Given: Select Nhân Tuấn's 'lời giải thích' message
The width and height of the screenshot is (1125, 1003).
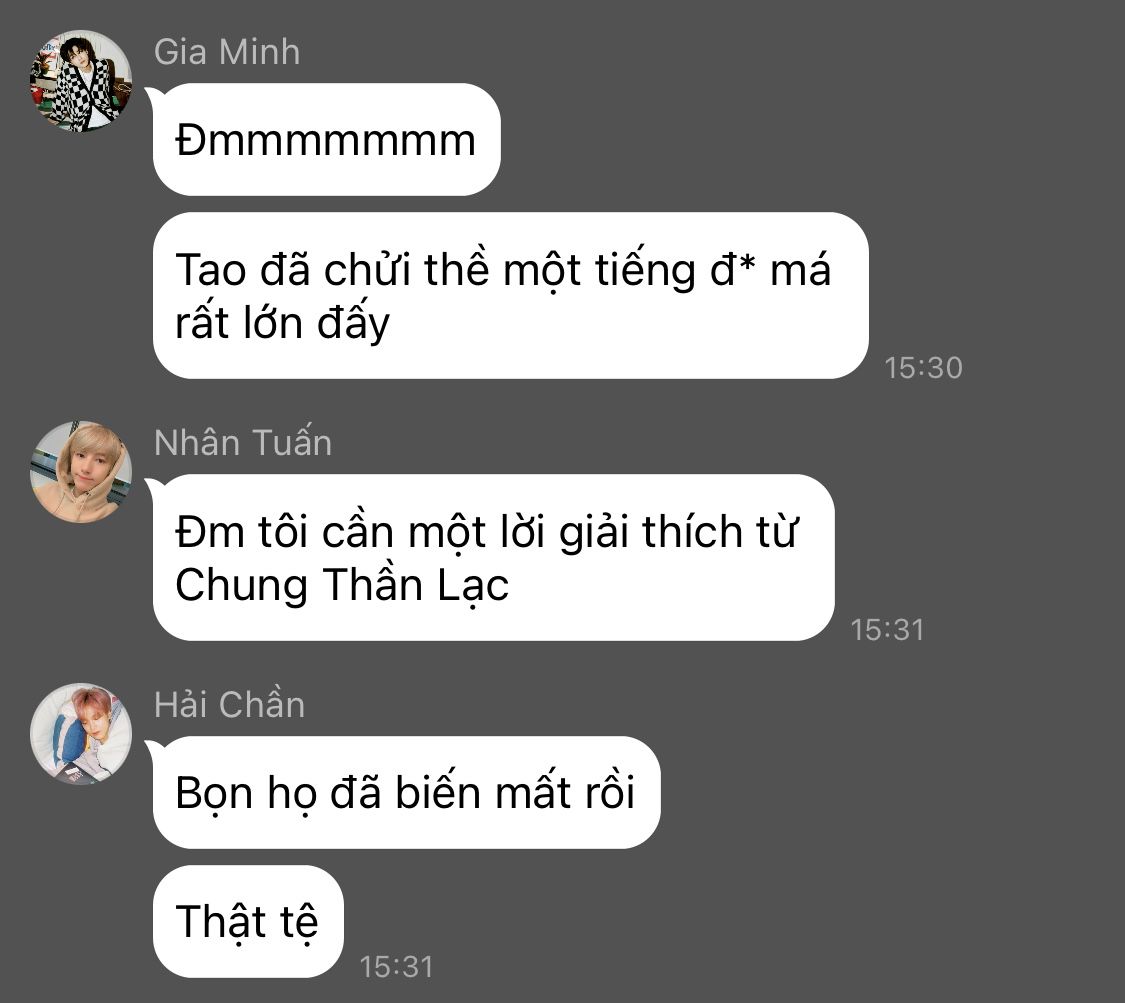Looking at the screenshot, I should tap(494, 557).
